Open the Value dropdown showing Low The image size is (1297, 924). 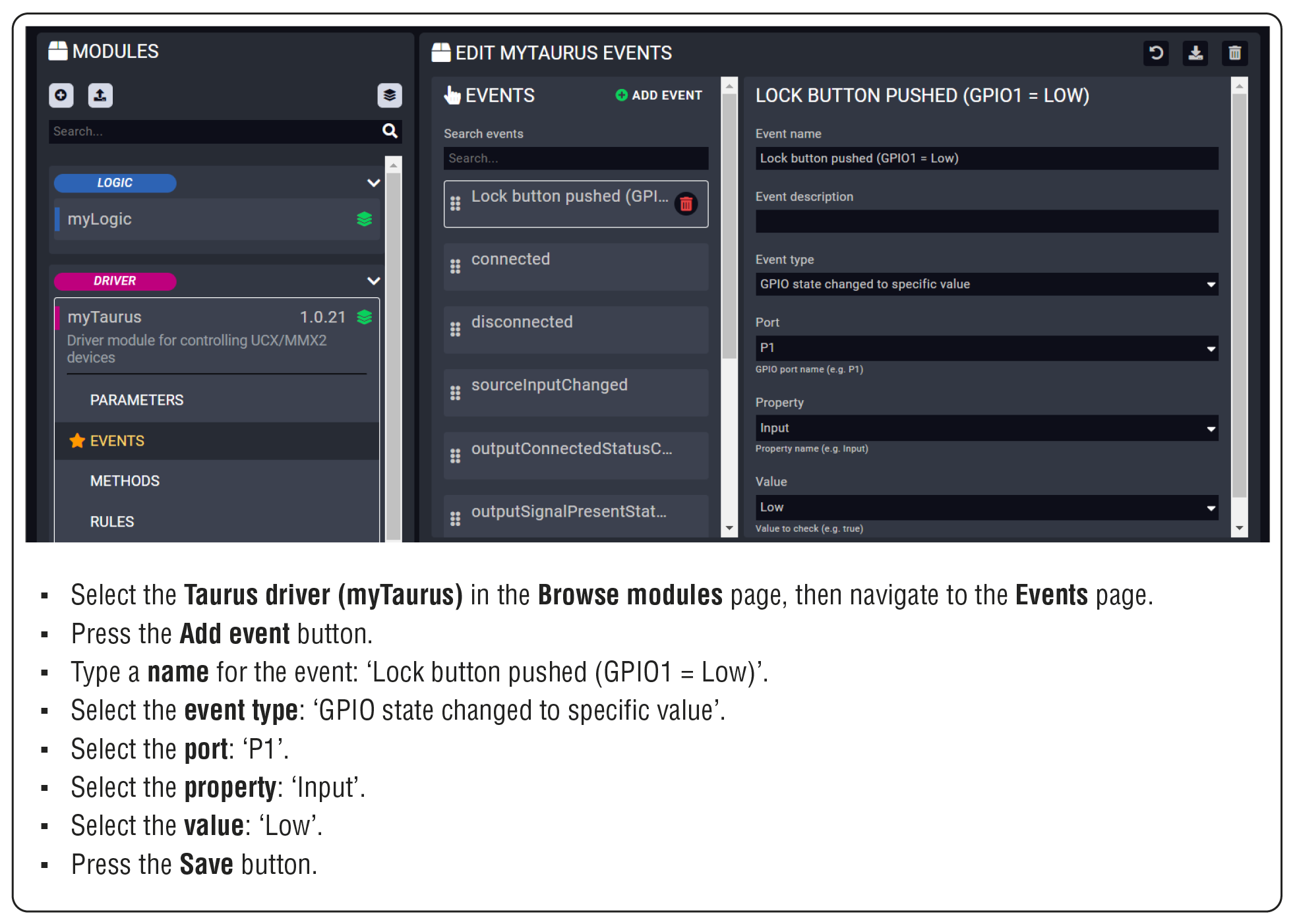click(x=986, y=507)
